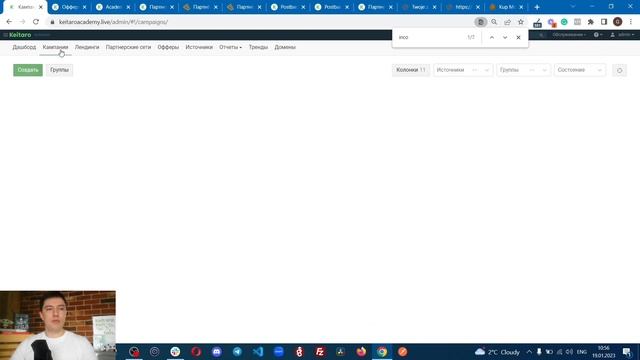
Task: Navigate to Домены in the top menu
Action: click(x=285, y=47)
